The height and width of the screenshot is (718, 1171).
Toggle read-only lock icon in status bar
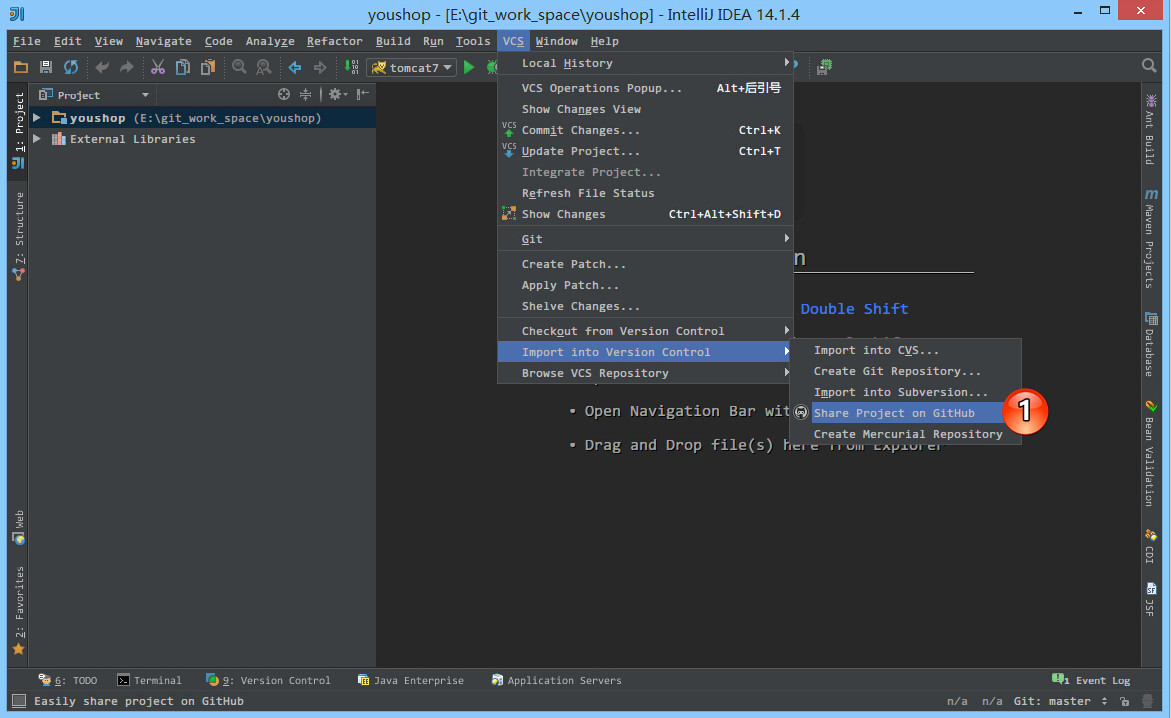pos(1125,701)
